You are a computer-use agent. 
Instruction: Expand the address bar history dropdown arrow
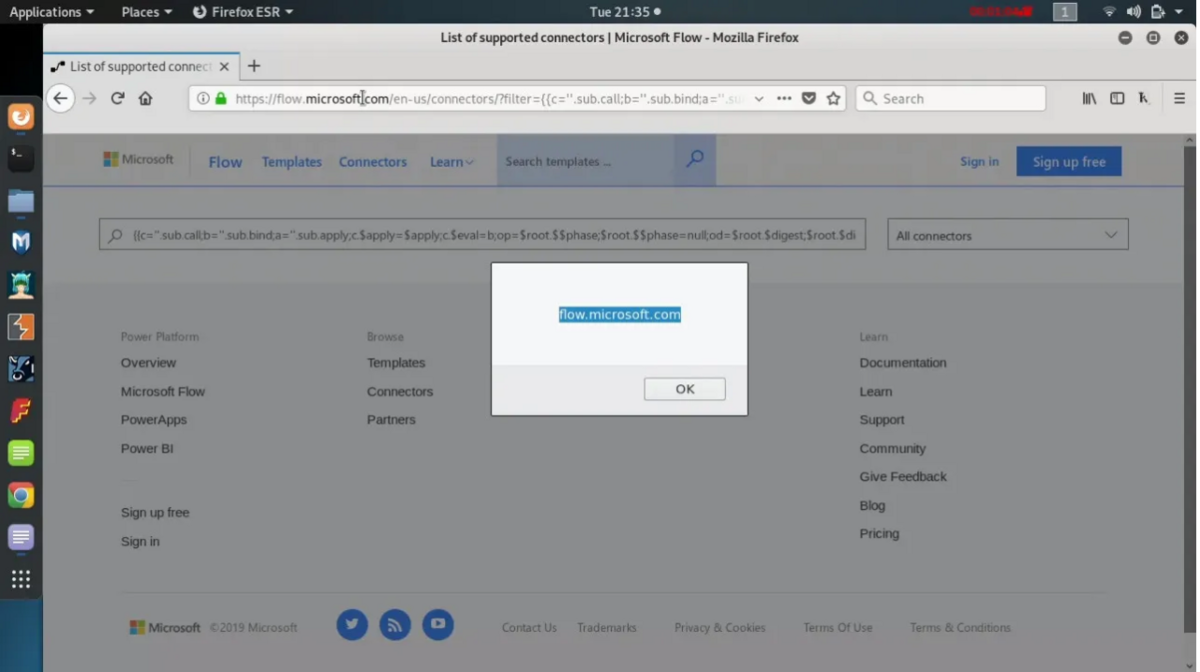pyautogui.click(x=759, y=97)
